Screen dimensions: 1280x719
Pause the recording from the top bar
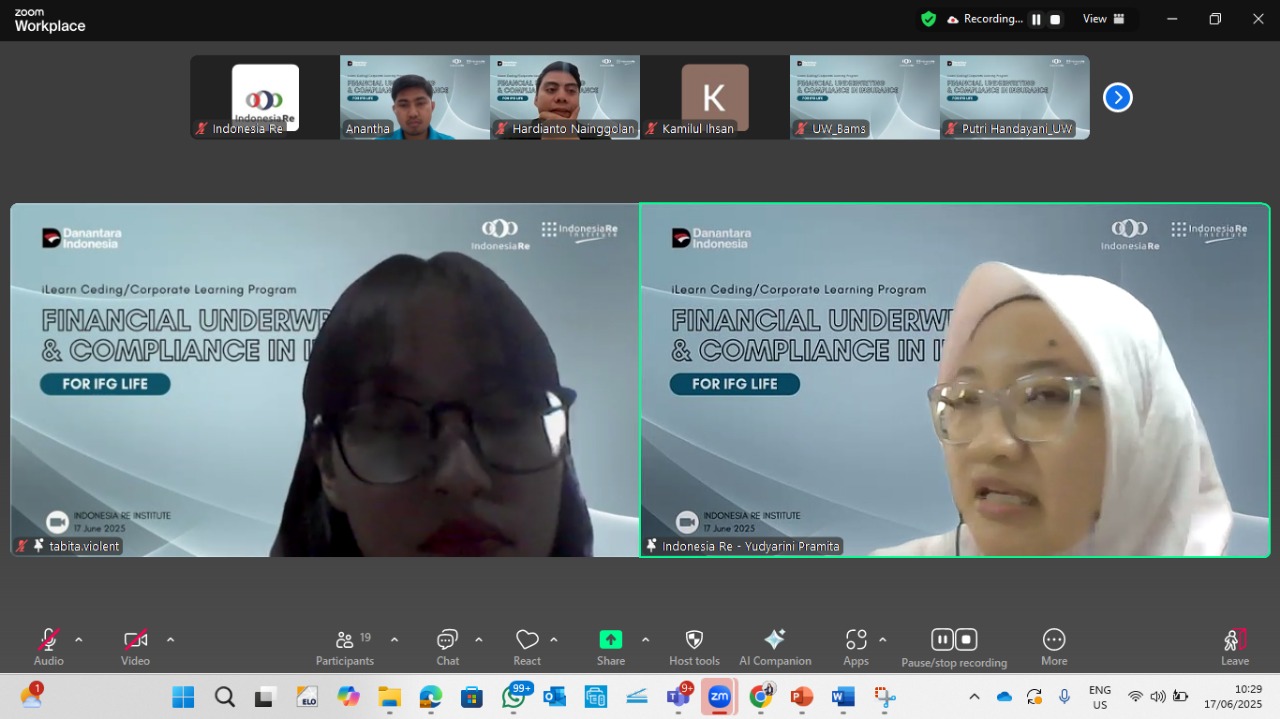point(1036,19)
